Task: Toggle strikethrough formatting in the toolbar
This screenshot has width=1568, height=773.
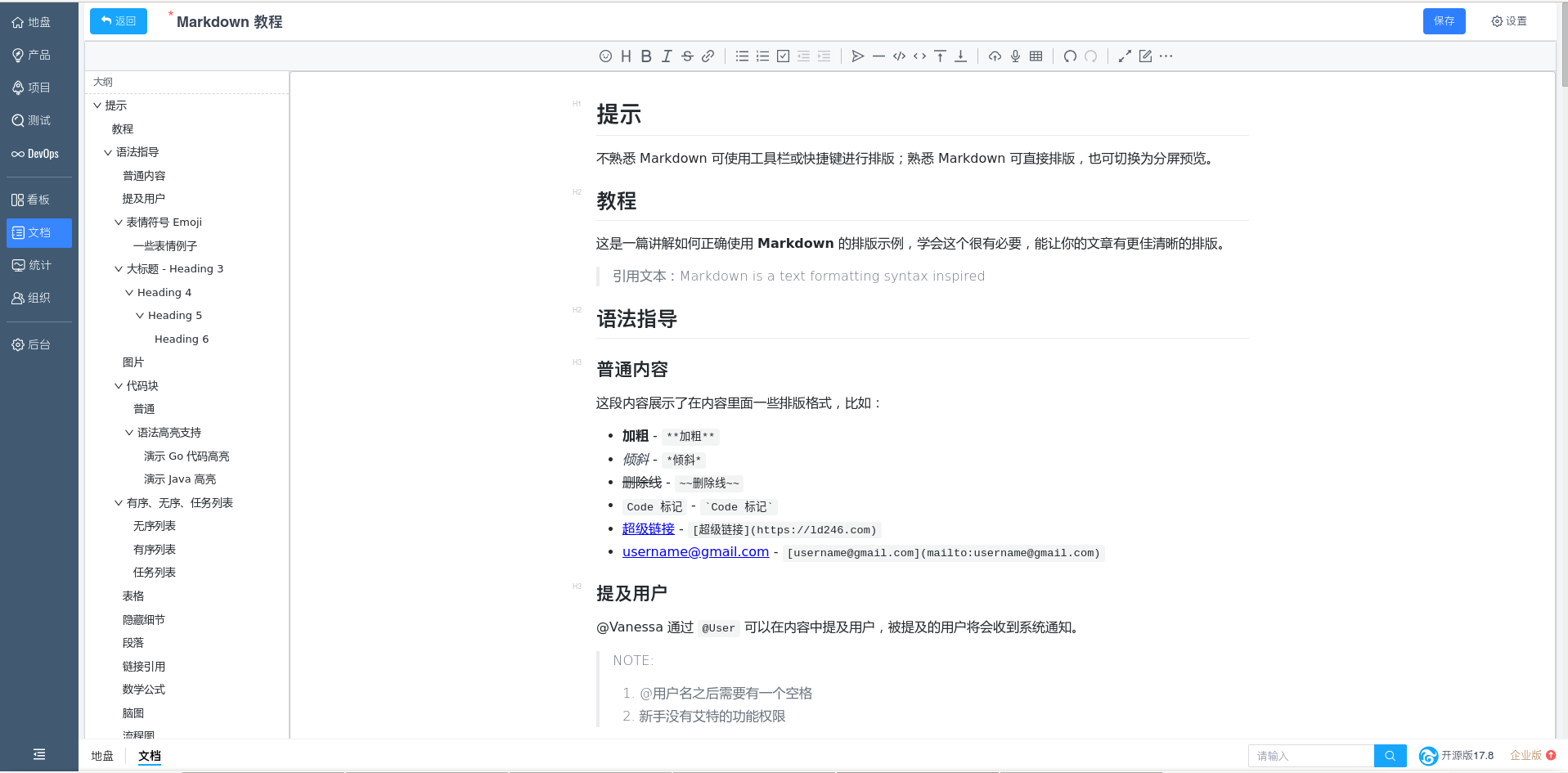Action: [687, 56]
